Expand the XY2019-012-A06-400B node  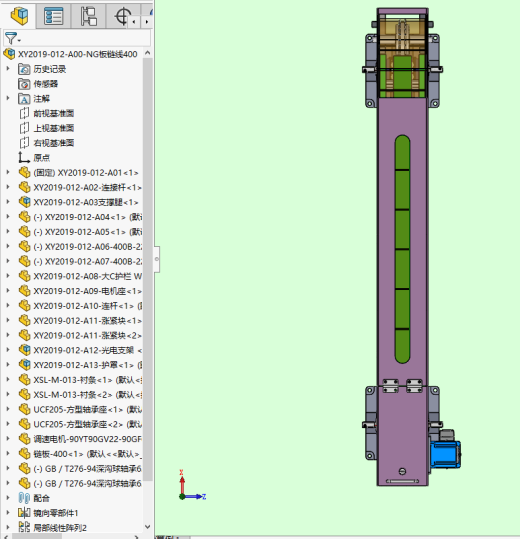pos(8,246)
